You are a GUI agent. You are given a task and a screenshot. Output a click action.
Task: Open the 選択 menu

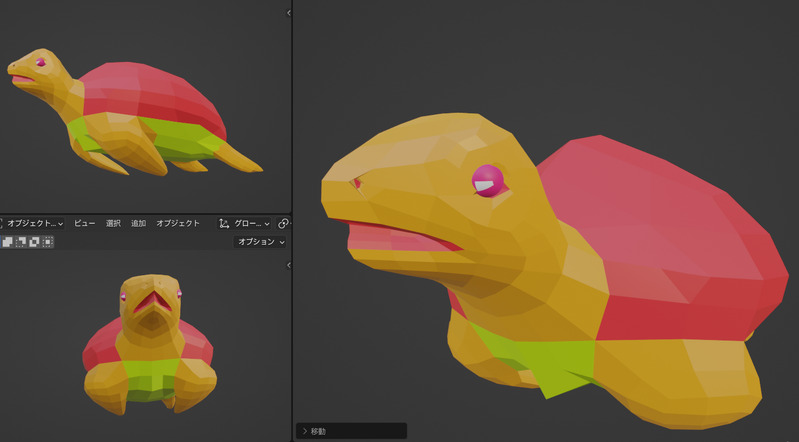113,223
